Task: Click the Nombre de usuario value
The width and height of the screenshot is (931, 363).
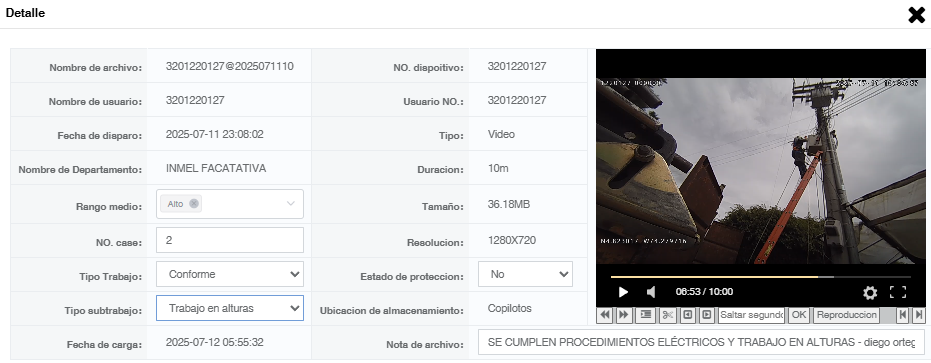Action: coord(195,100)
